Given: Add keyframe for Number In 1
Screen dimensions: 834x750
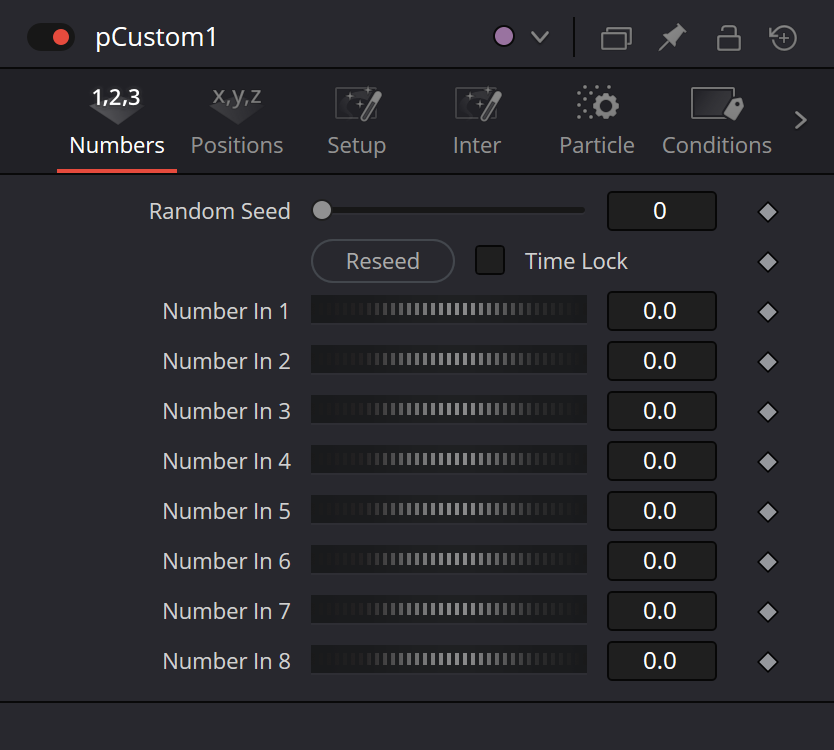Looking at the screenshot, I should coord(768,312).
